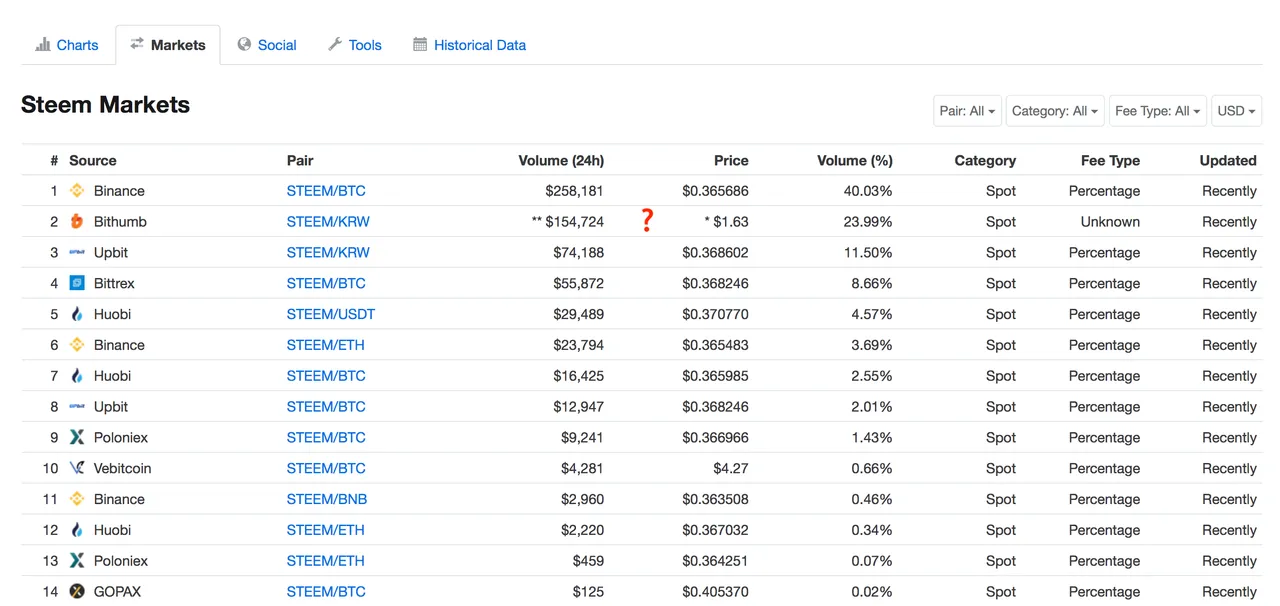Image resolution: width=1280 pixels, height=606 pixels.
Task: Click the Binance logo in row 6
Action: point(77,345)
